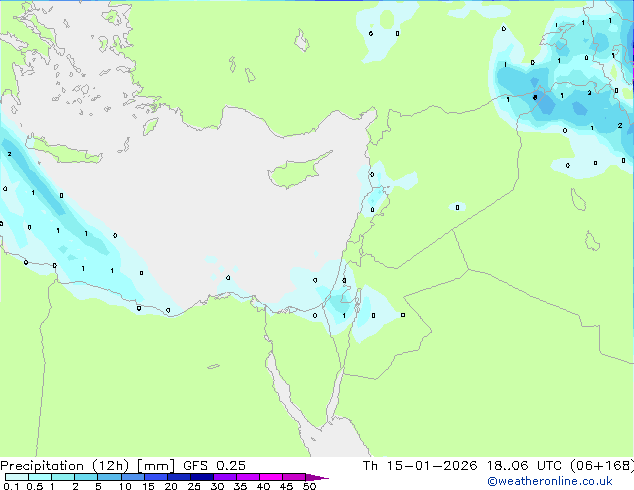Click the legend tick label "45"
Image resolution: width=634 pixels, height=490 pixels.
(286, 486)
